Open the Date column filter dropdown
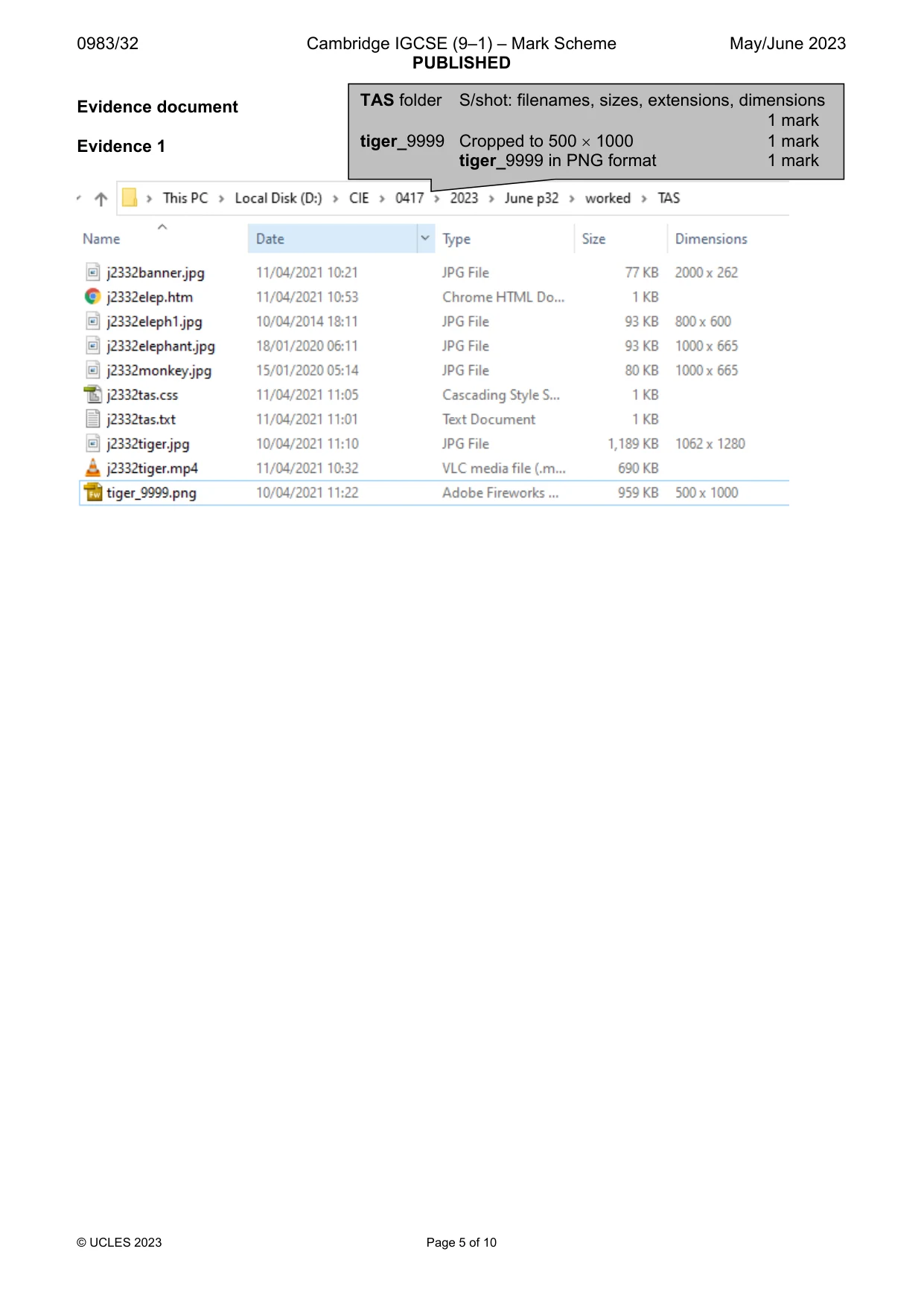 tap(425, 239)
